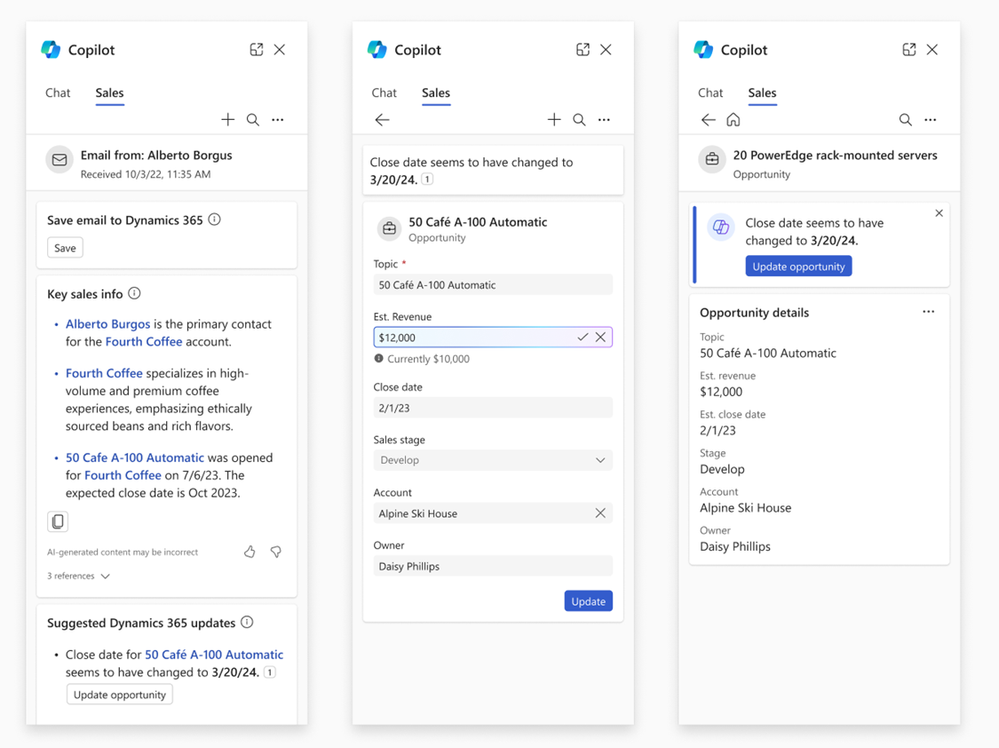
Task: Pop out the right Copilot panel
Action: tap(909, 50)
